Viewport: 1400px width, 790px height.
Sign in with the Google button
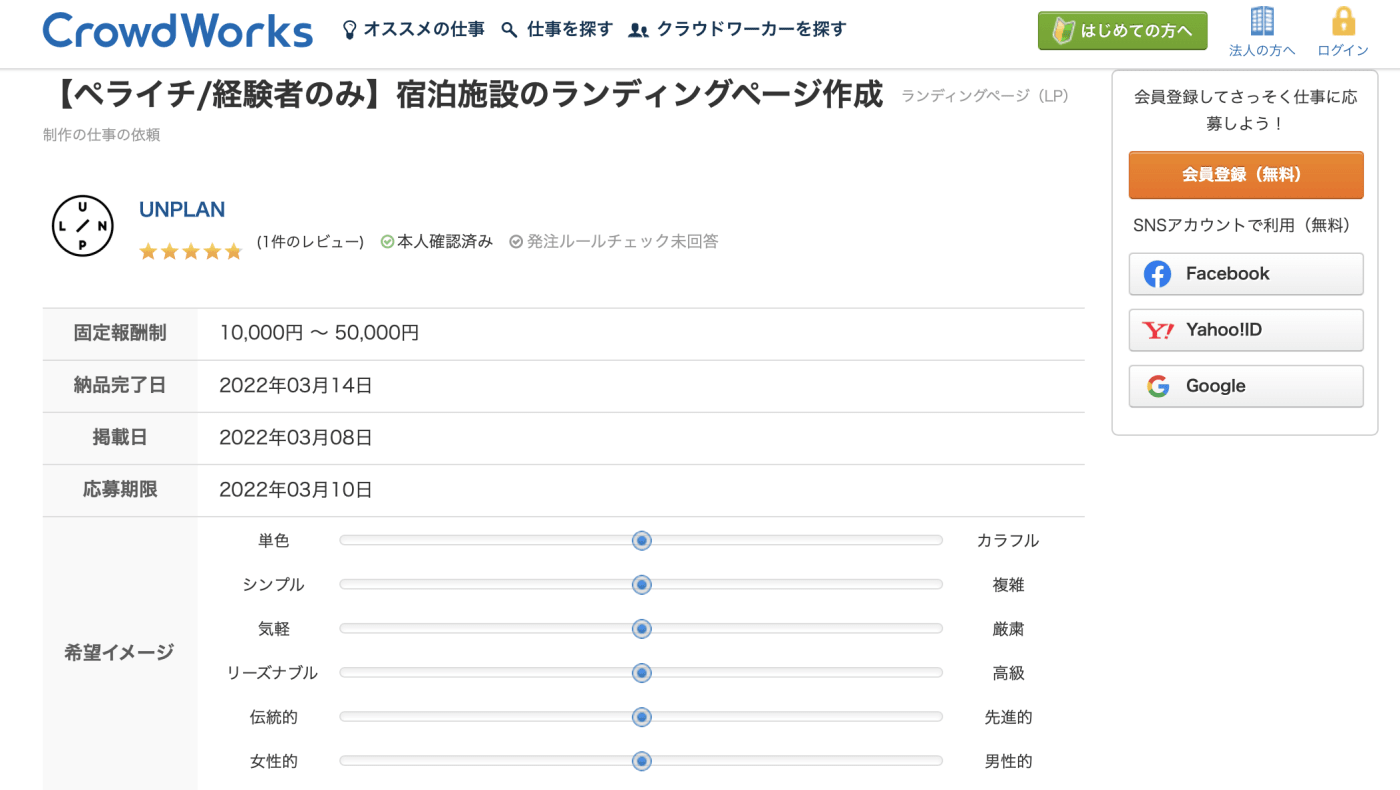1245,386
